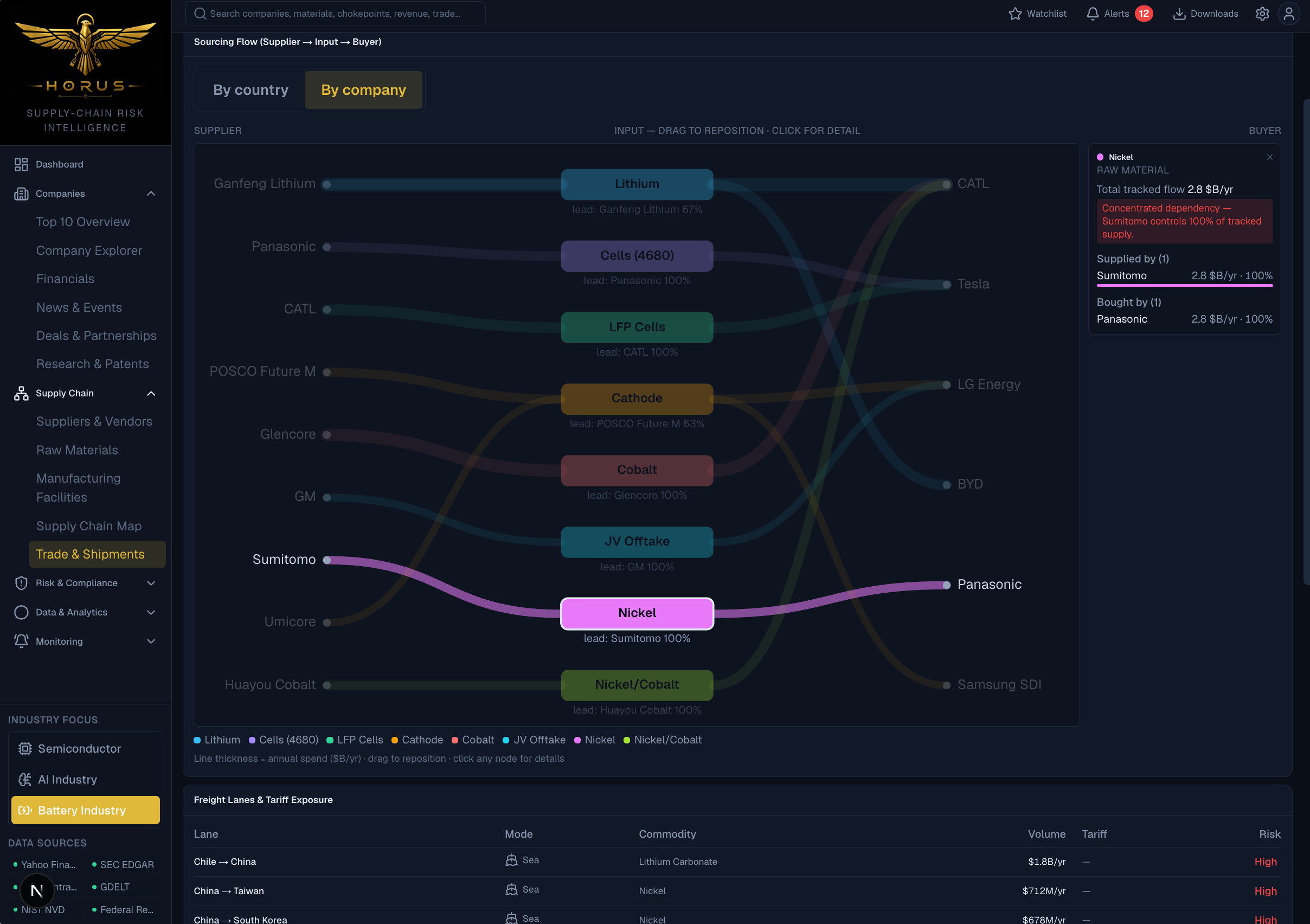Screen dimensions: 1310x924
Task: Click the Lithium legend color dot
Action: click(x=197, y=740)
